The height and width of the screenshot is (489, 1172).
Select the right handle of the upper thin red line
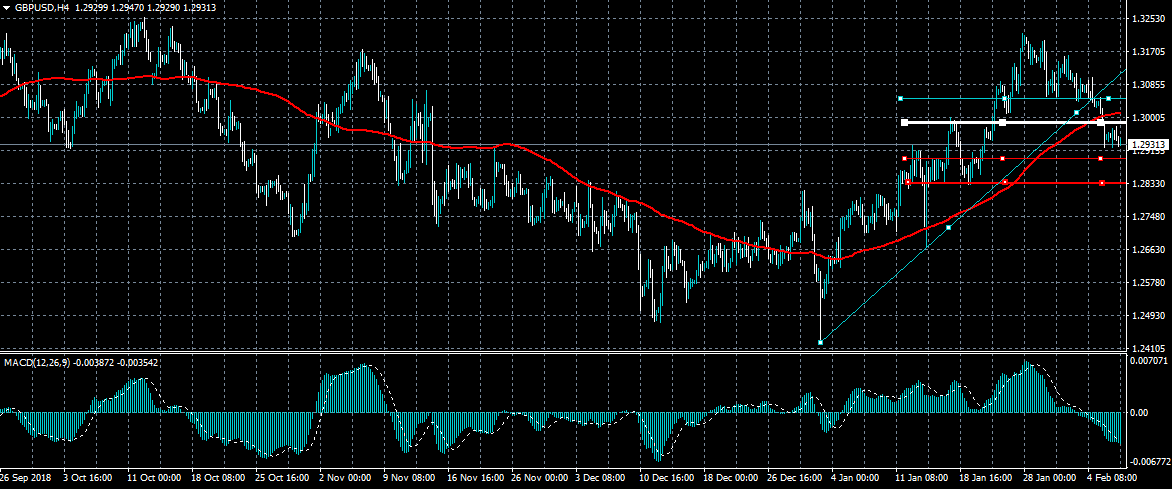point(1100,159)
